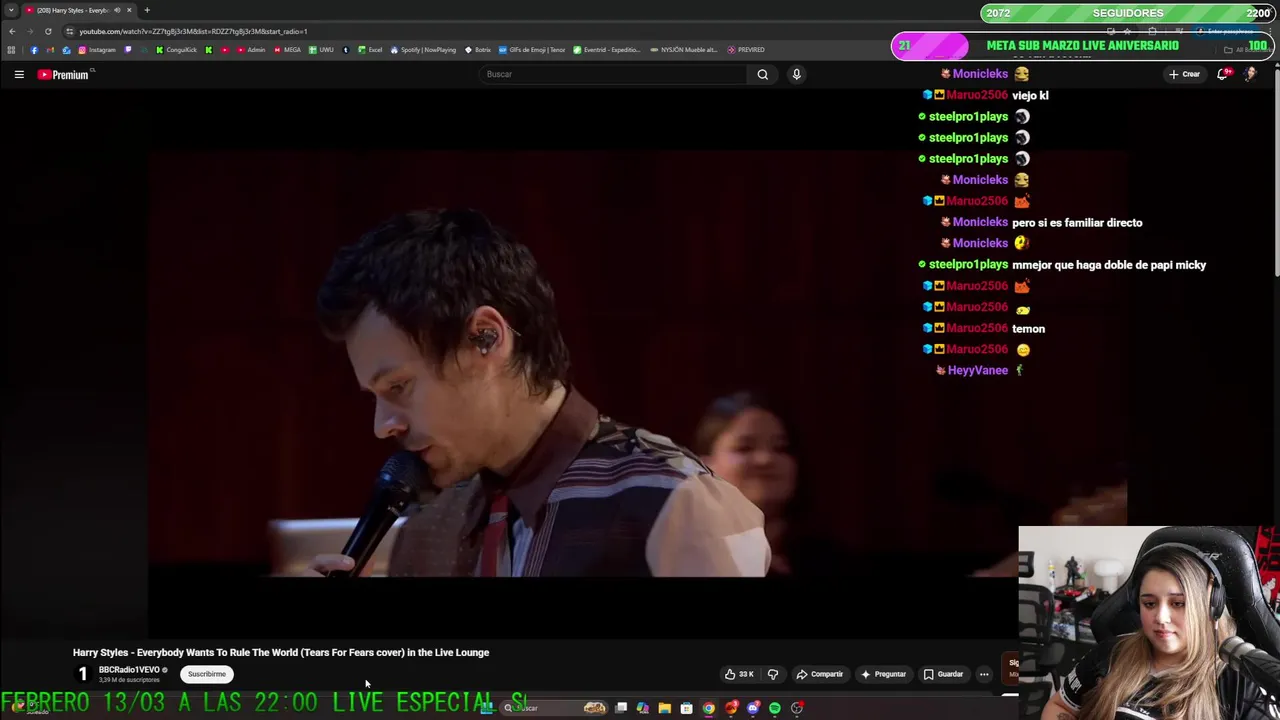Share the video with Compartir
This screenshot has height=720, width=1280.
820,674
